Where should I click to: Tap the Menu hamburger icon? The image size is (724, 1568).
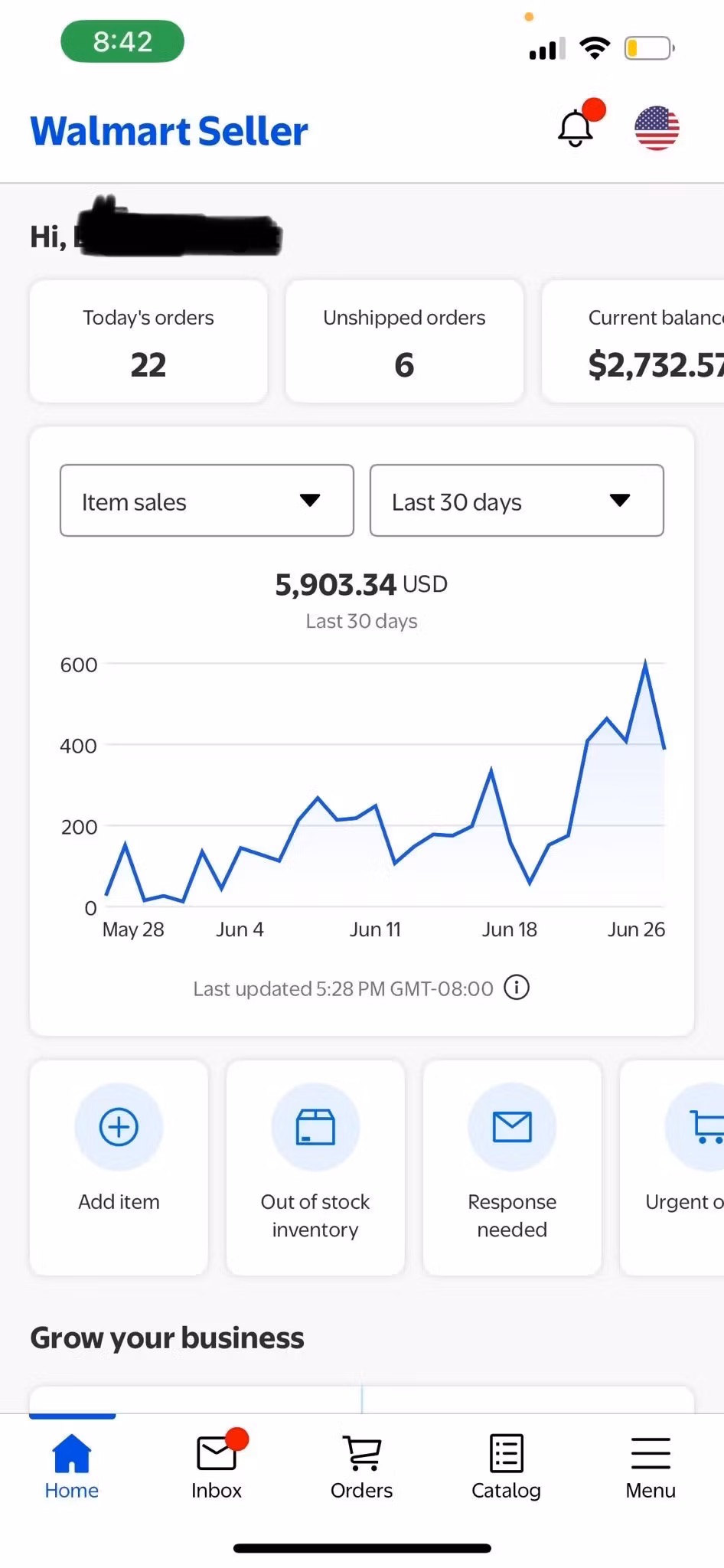[651, 1453]
